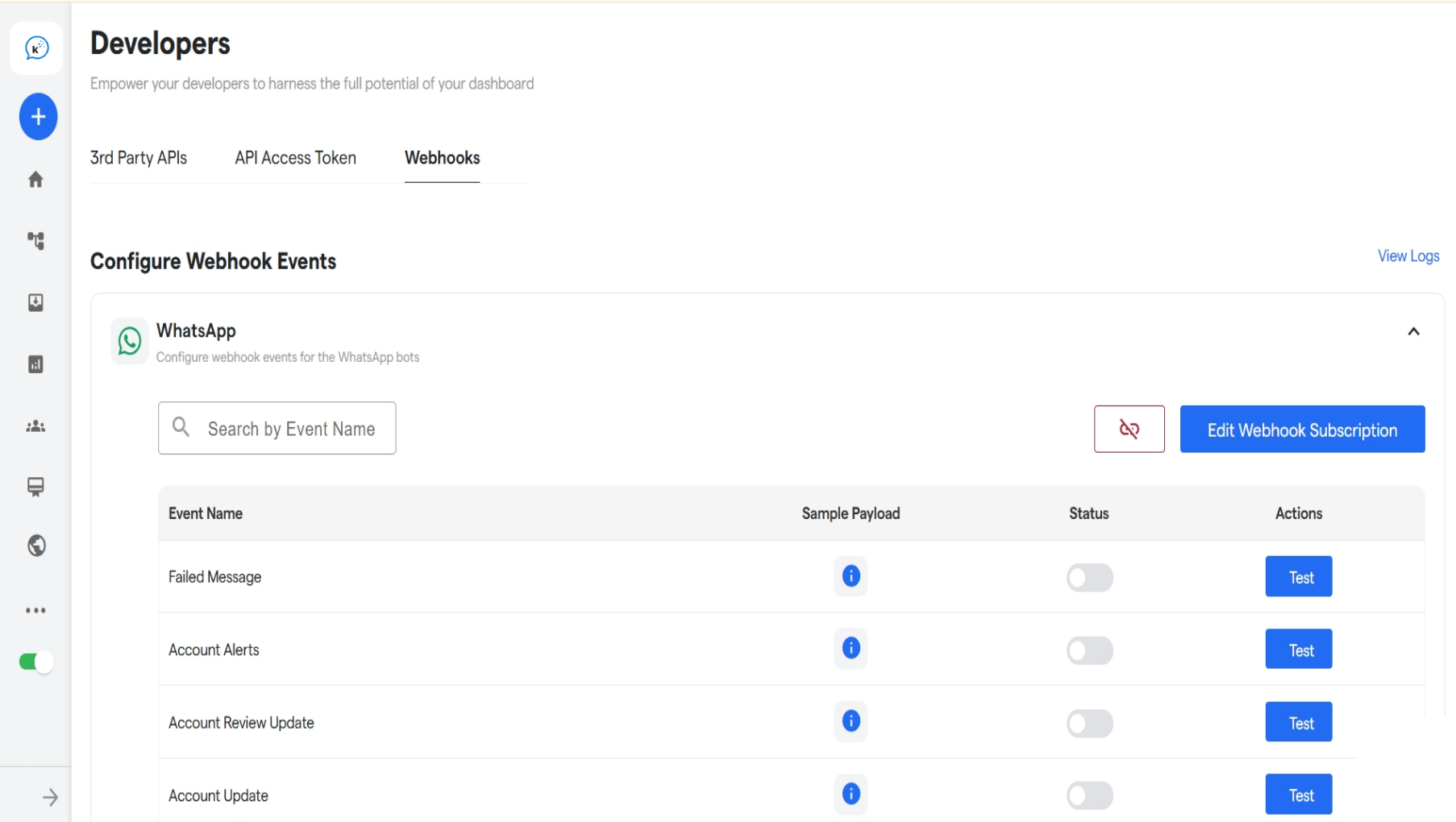The image size is (1456, 822).
Task: Click Edit Webhook Subscription
Action: point(1301,429)
